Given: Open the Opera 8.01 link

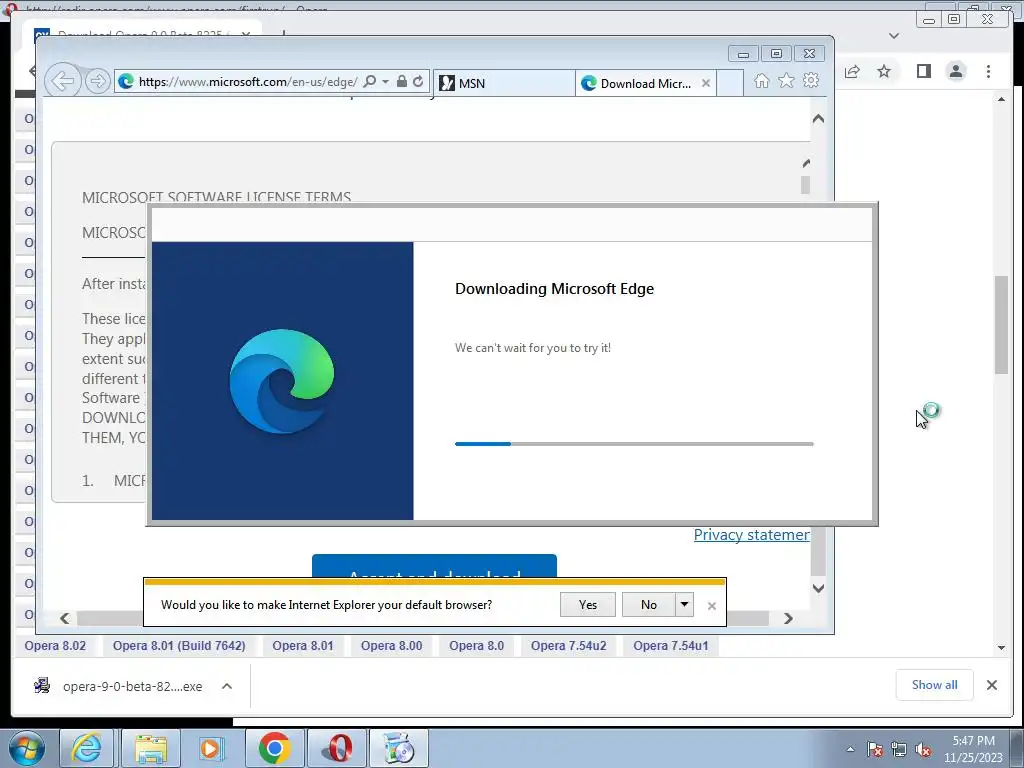Looking at the screenshot, I should [303, 646].
